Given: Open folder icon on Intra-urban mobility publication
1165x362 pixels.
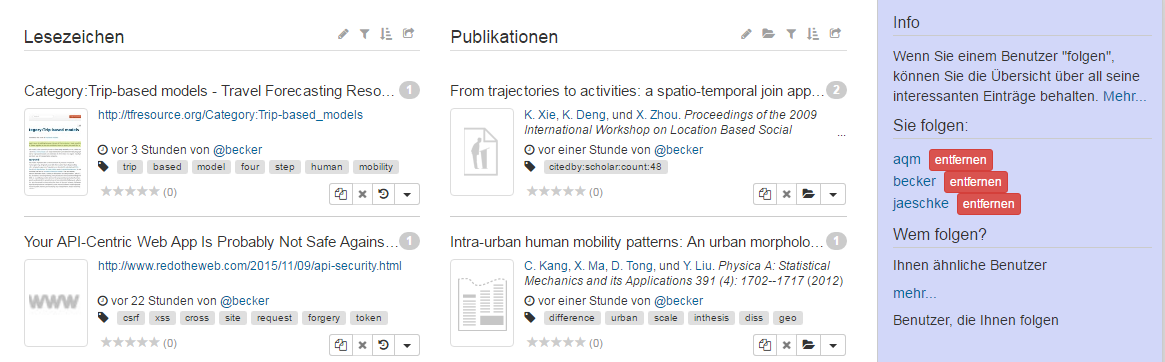Looking at the screenshot, I should click(809, 345).
